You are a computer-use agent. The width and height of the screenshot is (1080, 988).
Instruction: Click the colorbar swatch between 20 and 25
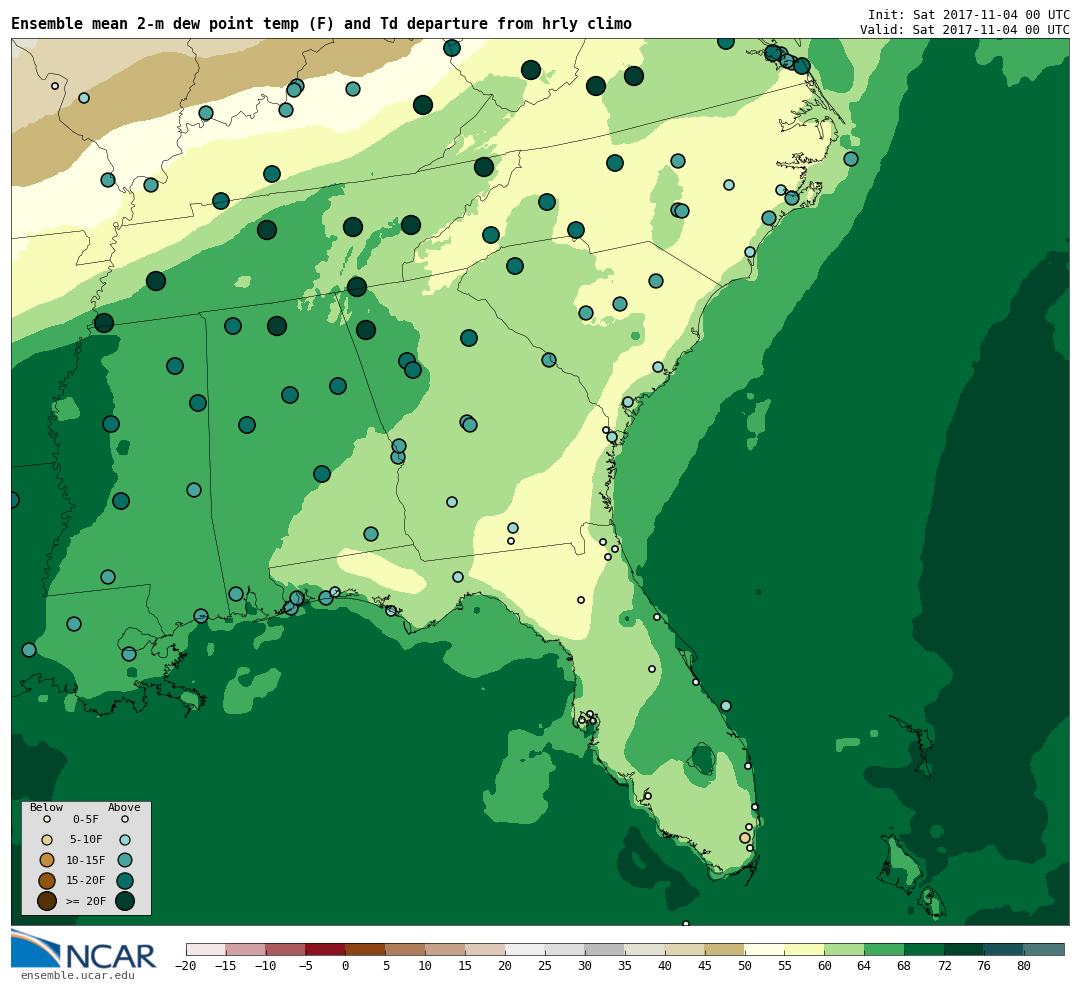tap(526, 949)
